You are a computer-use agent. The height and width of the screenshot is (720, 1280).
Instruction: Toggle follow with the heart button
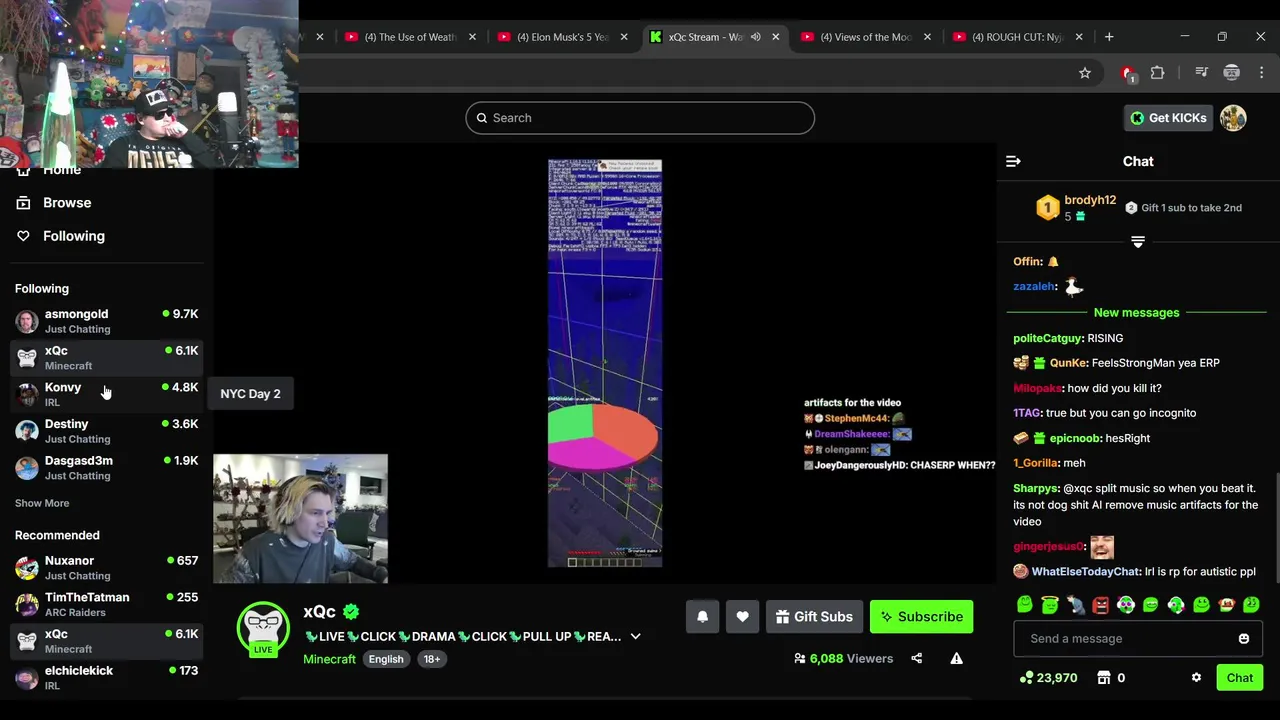742,617
